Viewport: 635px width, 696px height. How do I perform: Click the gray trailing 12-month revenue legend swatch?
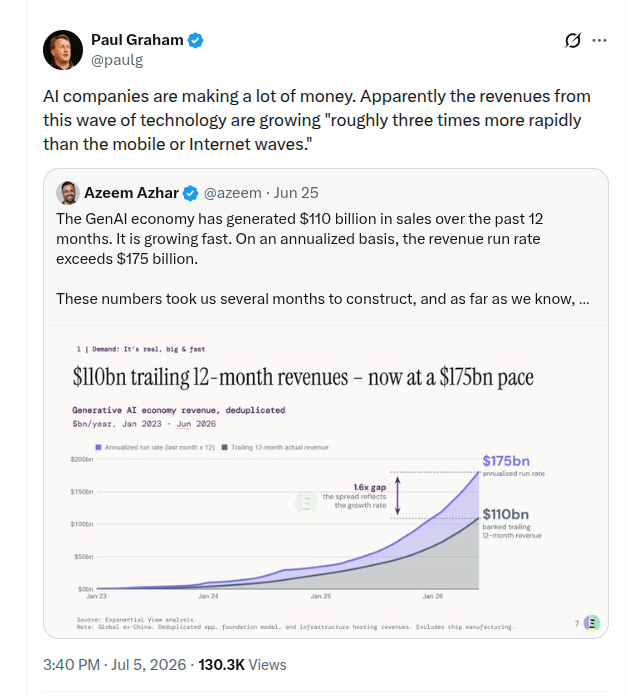225,447
